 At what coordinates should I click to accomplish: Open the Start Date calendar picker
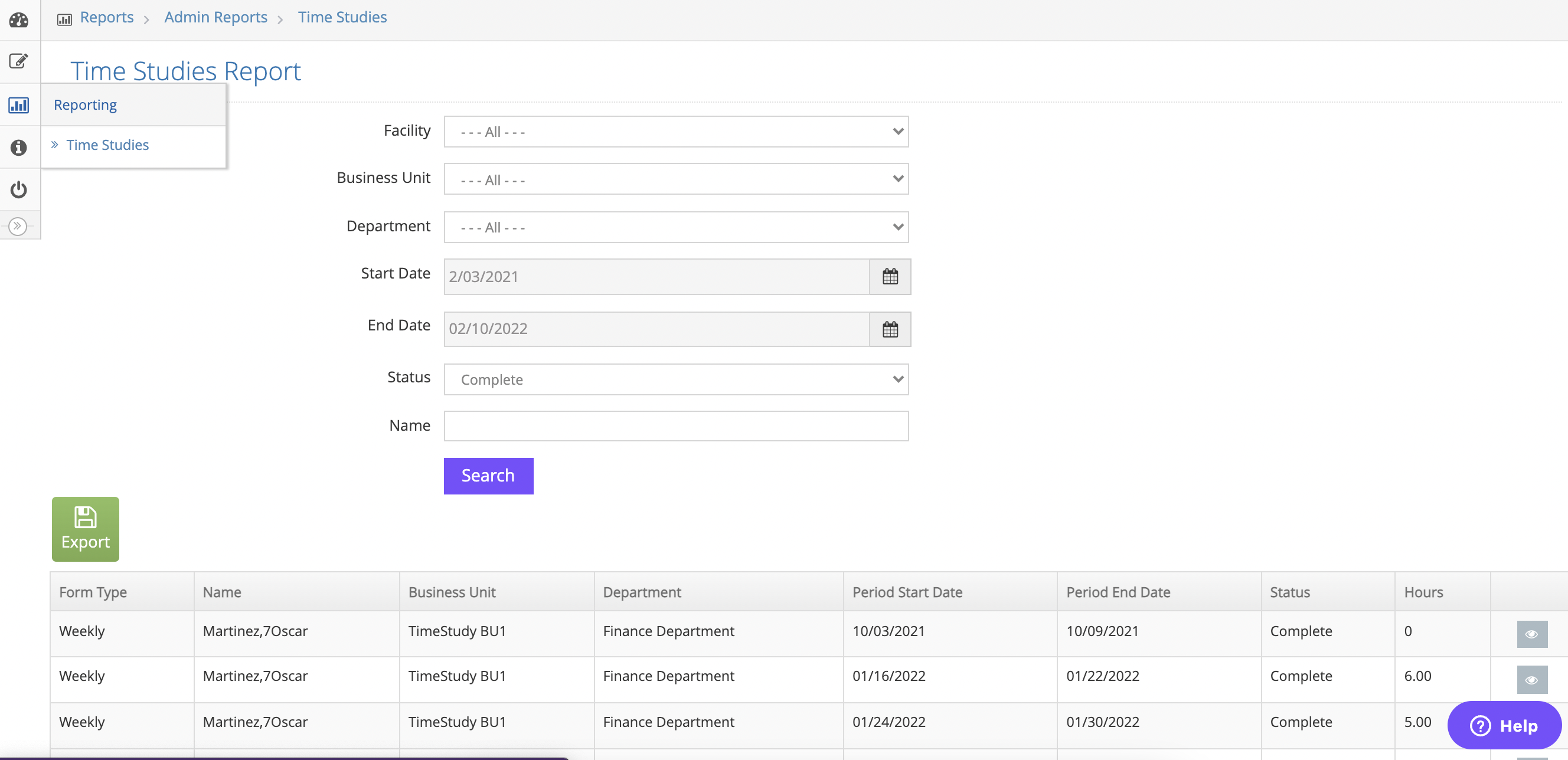click(x=889, y=277)
